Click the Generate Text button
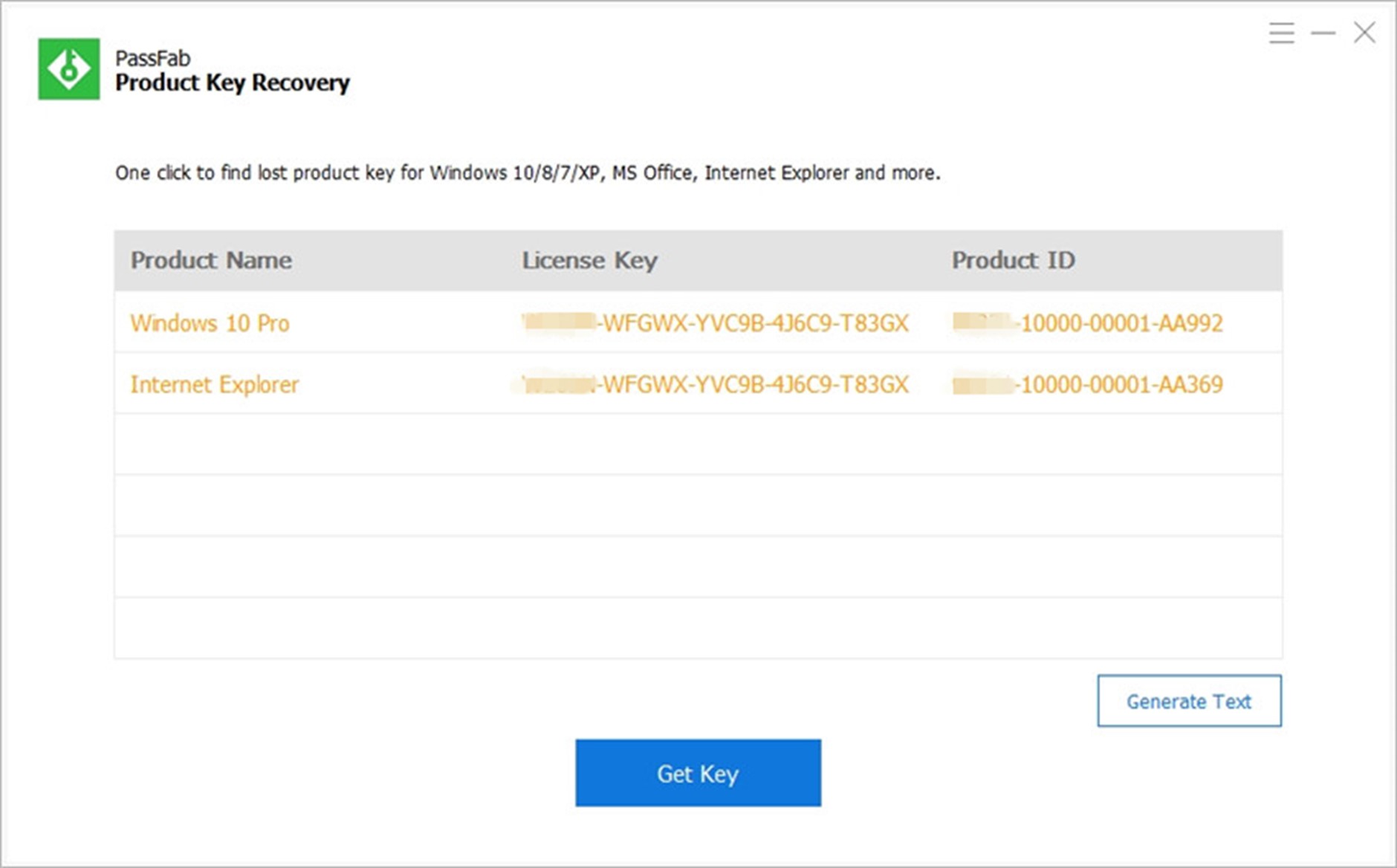1397x868 pixels. click(x=1188, y=701)
